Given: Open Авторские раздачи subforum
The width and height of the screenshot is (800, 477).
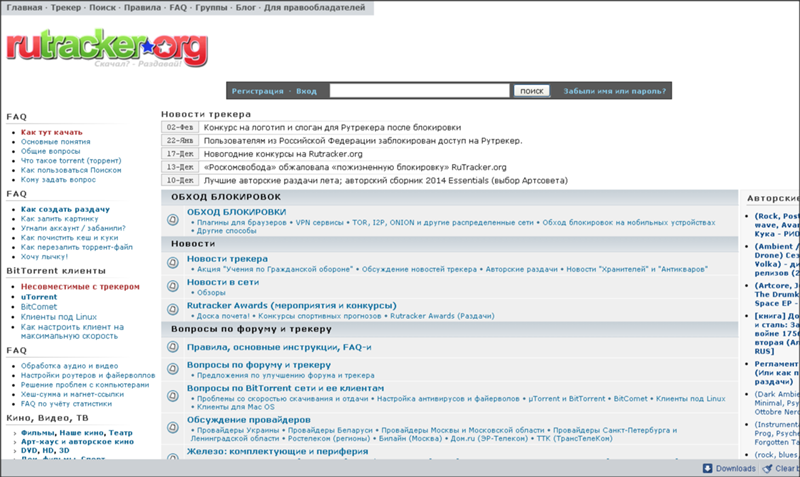Looking at the screenshot, I should 521,269.
